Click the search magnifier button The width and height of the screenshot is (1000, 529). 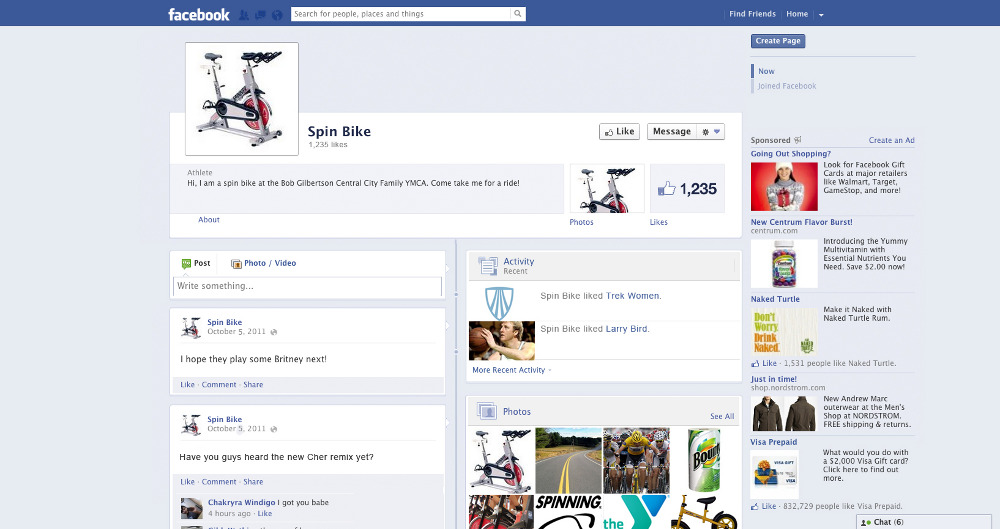[518, 13]
